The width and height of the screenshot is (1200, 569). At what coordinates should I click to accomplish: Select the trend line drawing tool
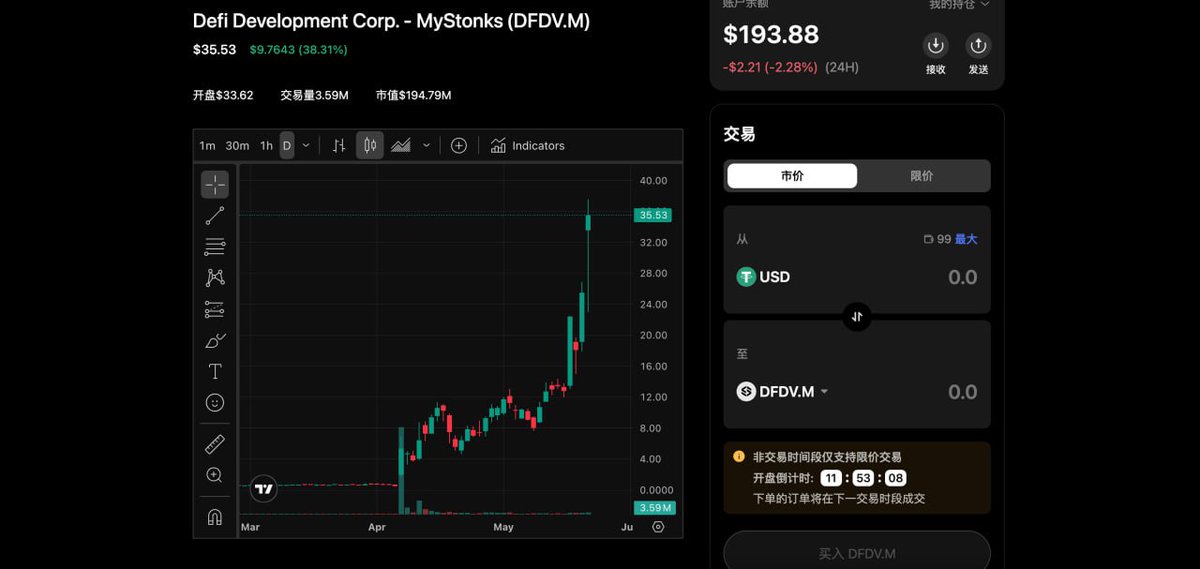[215, 216]
